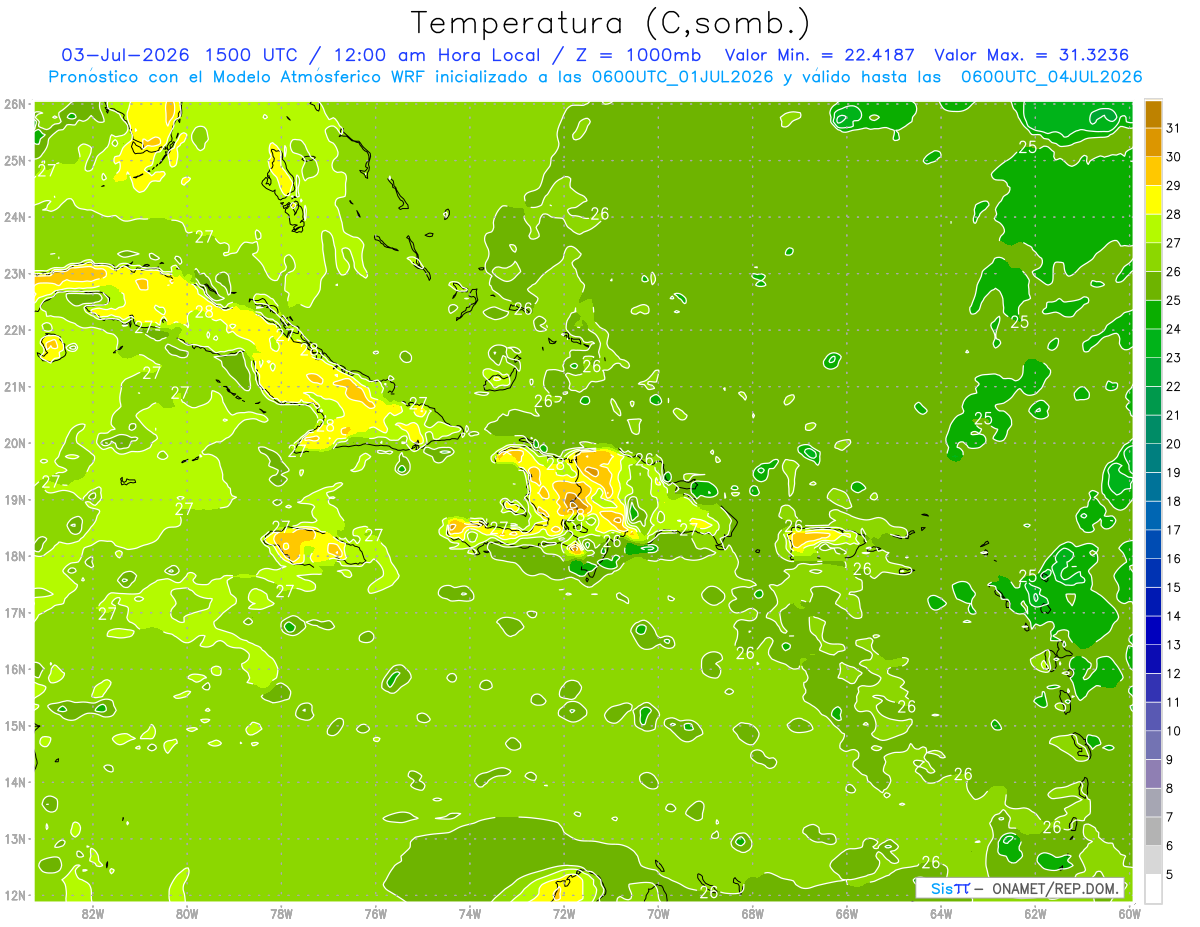Click the colorbar swatch between 23 and 24
The width and height of the screenshot is (1200, 927).
tap(1153, 343)
